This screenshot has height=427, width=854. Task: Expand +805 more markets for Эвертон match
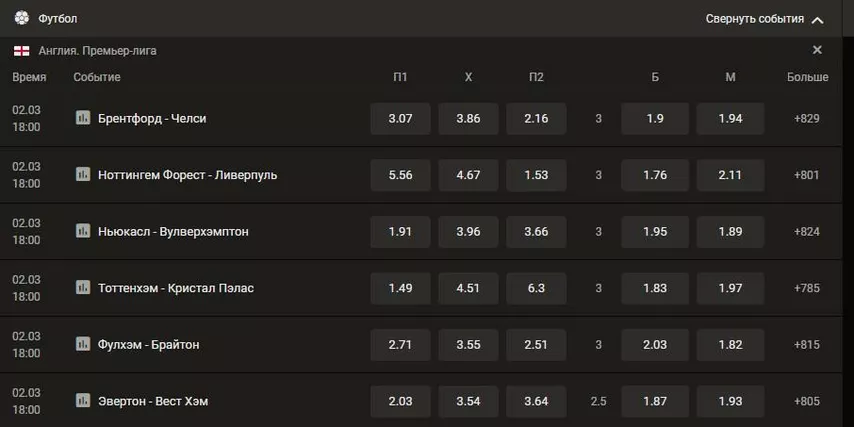807,401
